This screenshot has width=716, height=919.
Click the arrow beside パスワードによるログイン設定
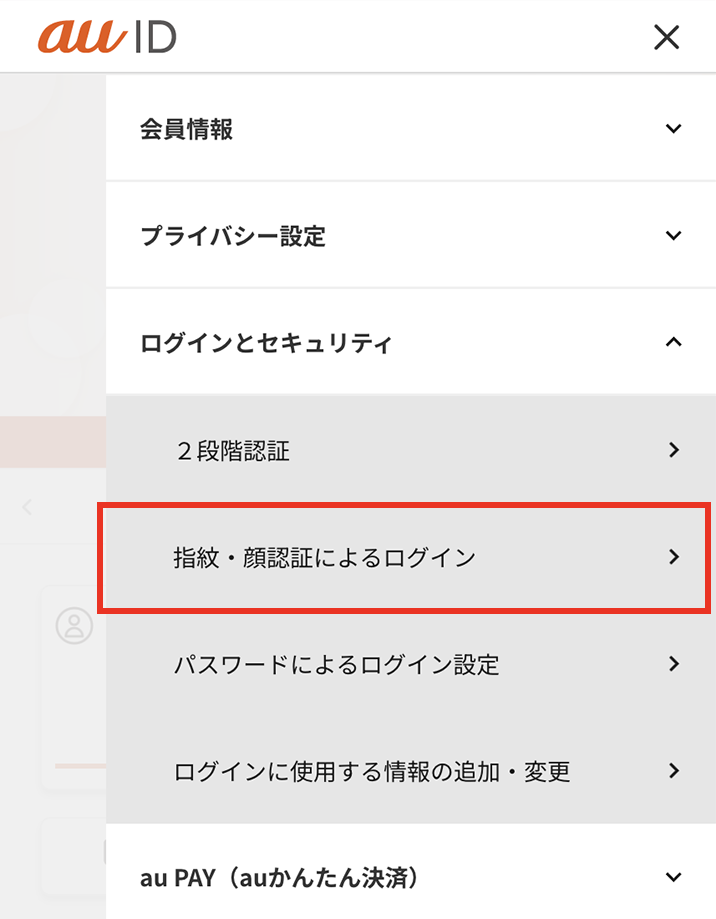click(675, 664)
